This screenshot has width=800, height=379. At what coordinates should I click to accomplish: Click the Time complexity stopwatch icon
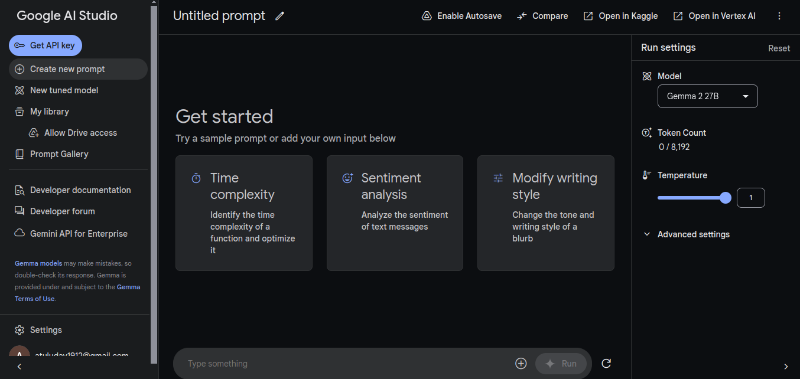pos(196,178)
